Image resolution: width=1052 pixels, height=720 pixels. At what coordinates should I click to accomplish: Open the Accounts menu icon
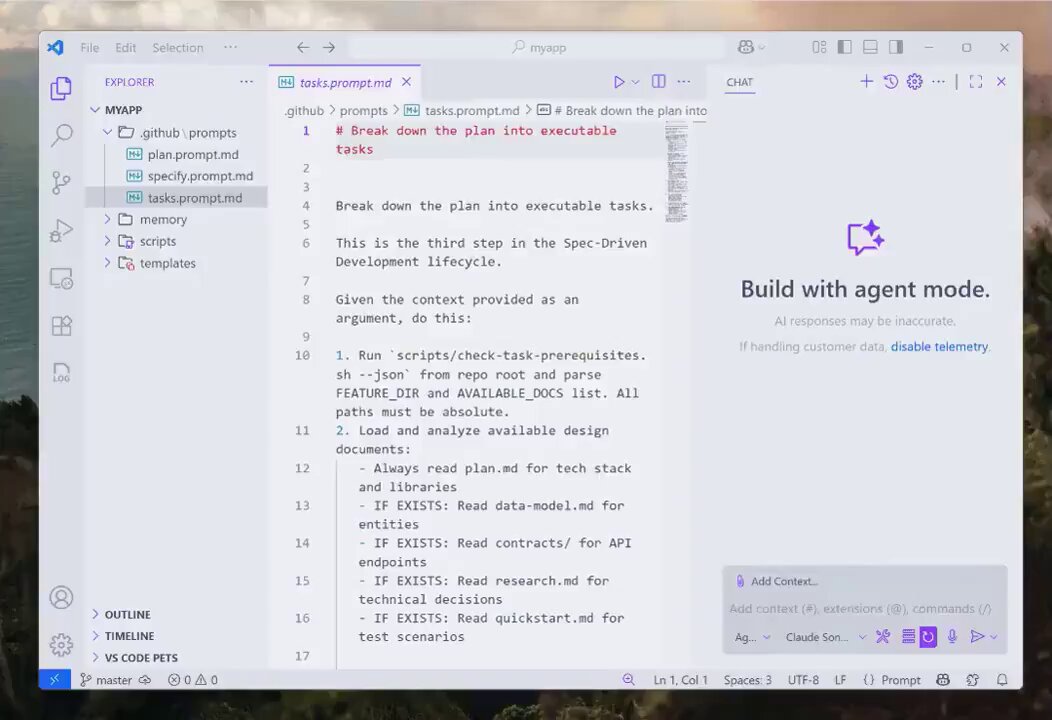[61, 597]
